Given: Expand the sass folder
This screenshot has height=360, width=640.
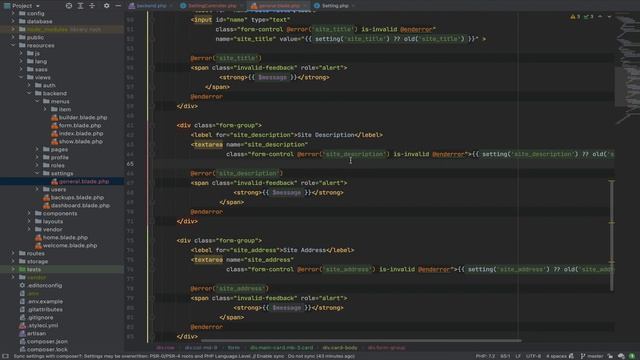Looking at the screenshot, I should tap(21, 69).
